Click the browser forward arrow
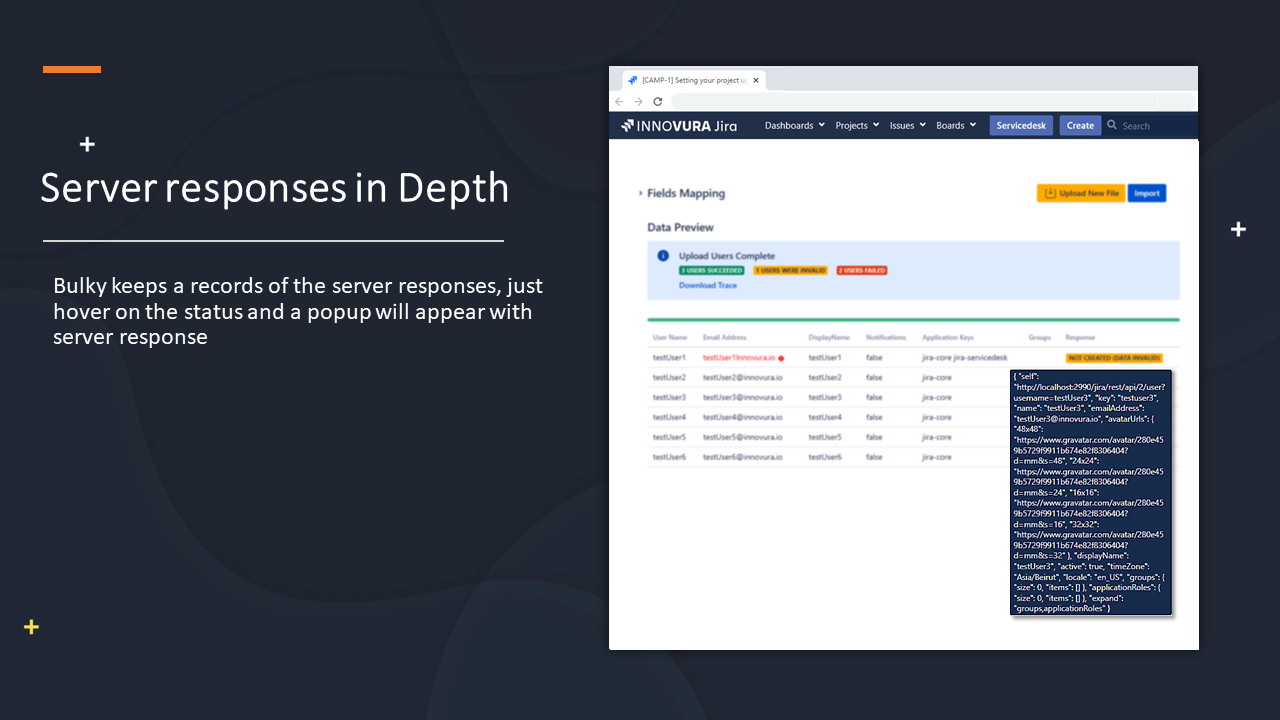This screenshot has height=720, width=1280. coord(638,102)
